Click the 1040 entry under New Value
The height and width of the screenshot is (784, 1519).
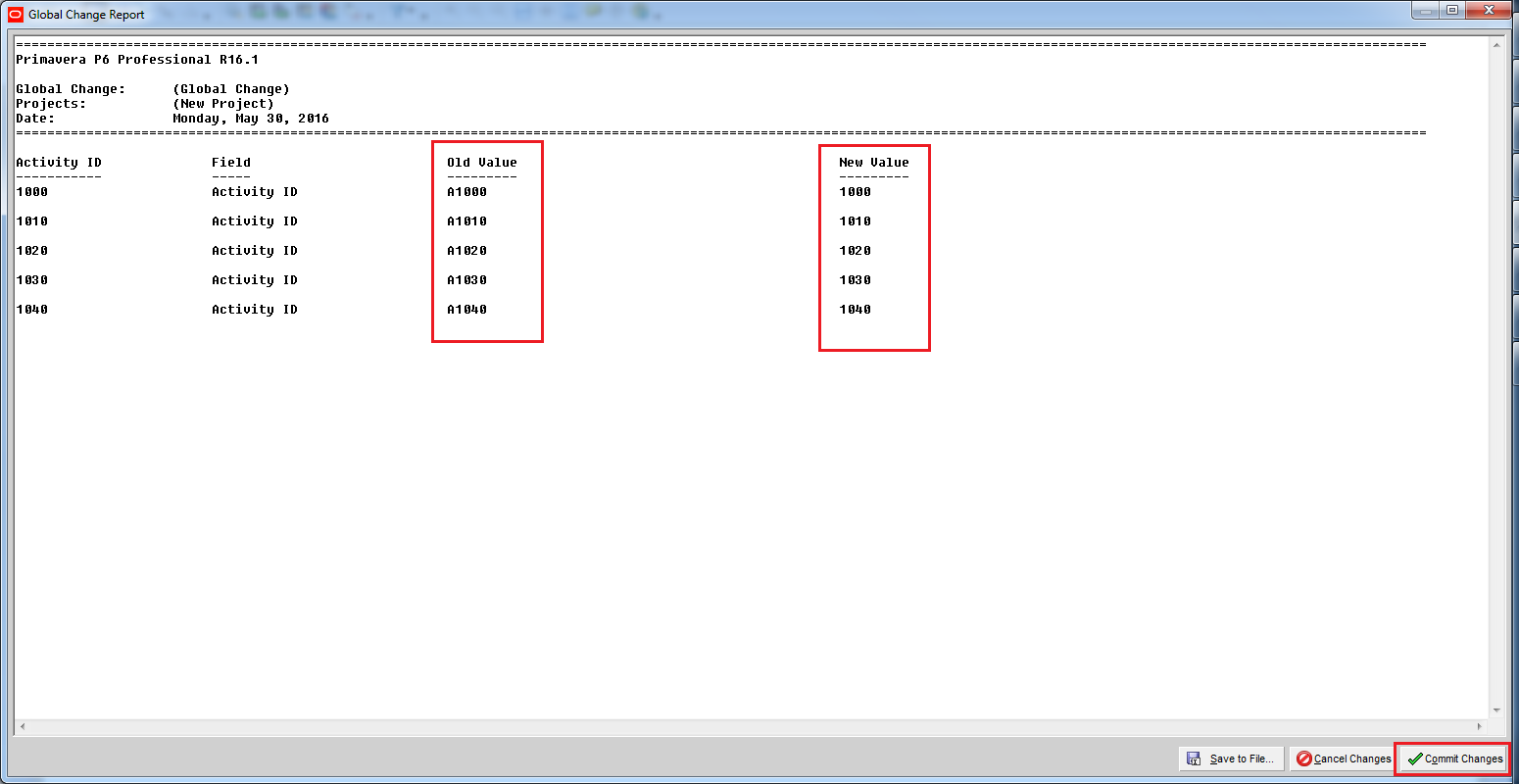(855, 310)
